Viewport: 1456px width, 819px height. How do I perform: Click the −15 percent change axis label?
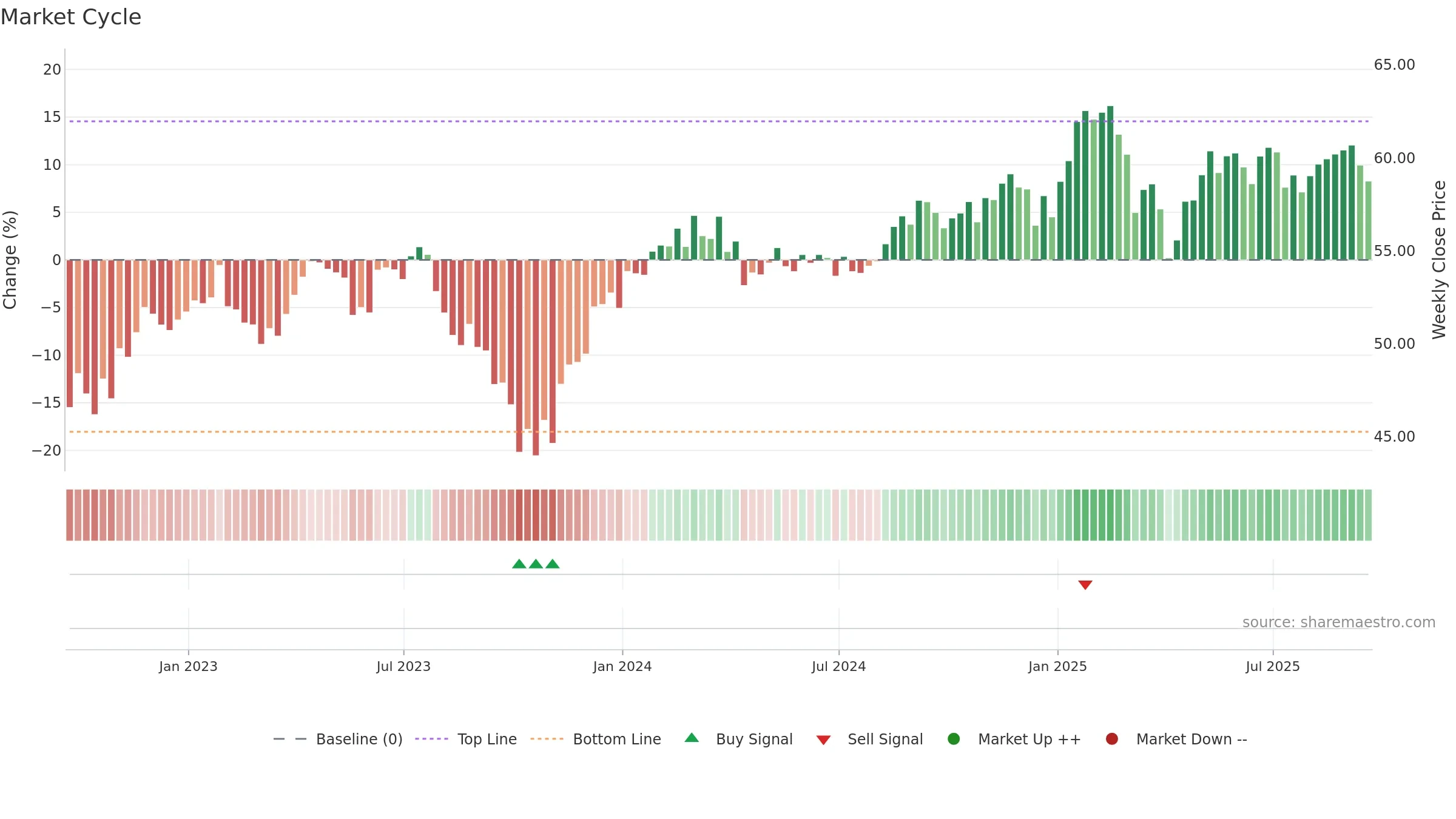[47, 402]
